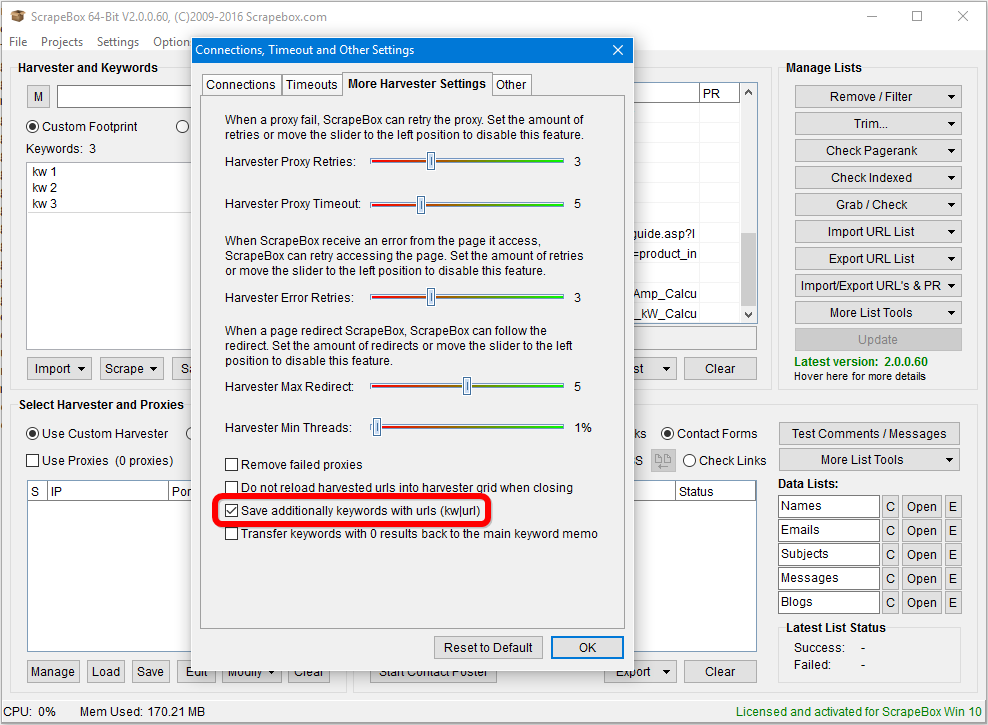Check Transfer keywords with 0 results option
Viewport: 988px width, 725px height.
pyautogui.click(x=232, y=534)
